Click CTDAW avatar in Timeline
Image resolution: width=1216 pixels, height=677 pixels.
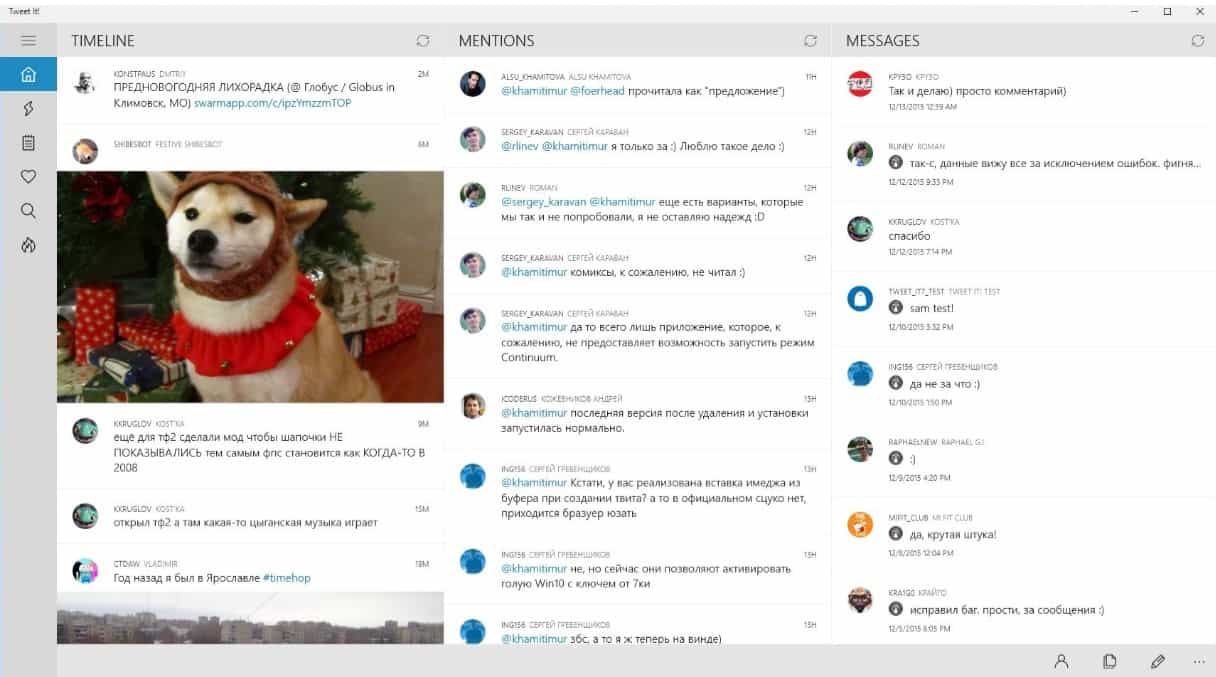coord(85,570)
